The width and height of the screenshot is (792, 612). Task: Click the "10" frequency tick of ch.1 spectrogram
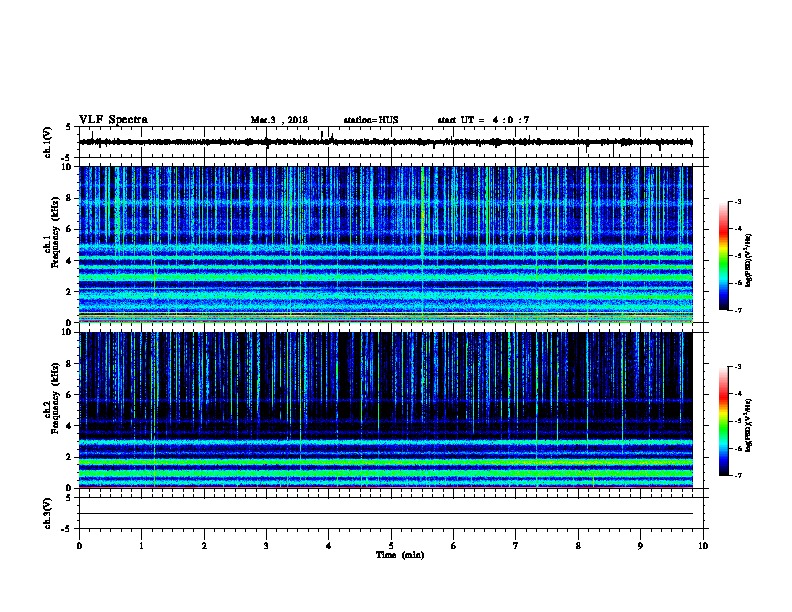tap(66, 167)
